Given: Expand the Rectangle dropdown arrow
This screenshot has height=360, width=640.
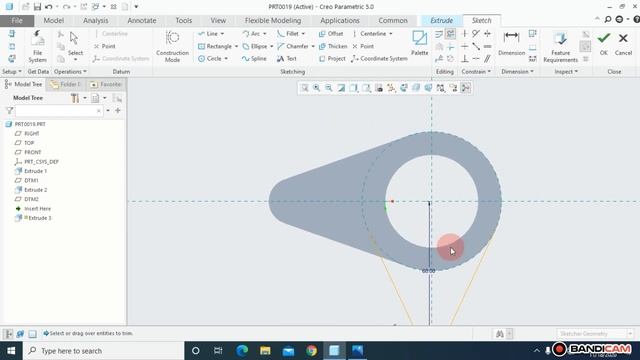Looking at the screenshot, I should (x=236, y=47).
